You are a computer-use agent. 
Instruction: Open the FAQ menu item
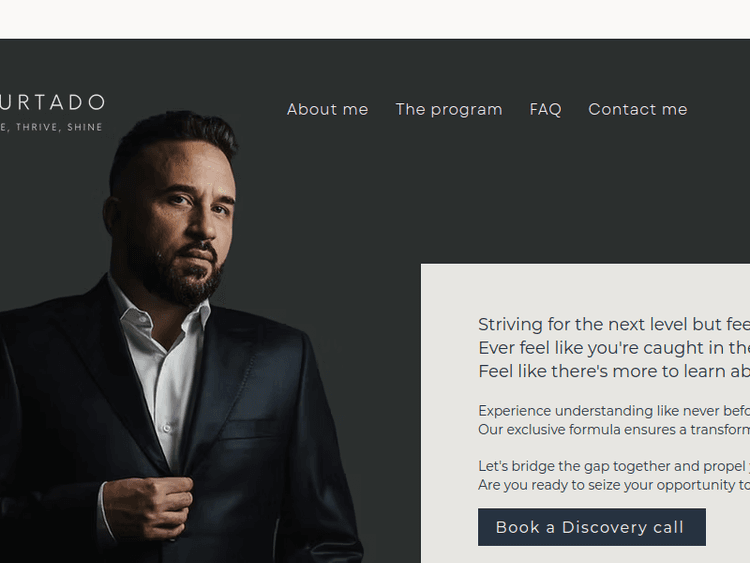[x=545, y=109]
